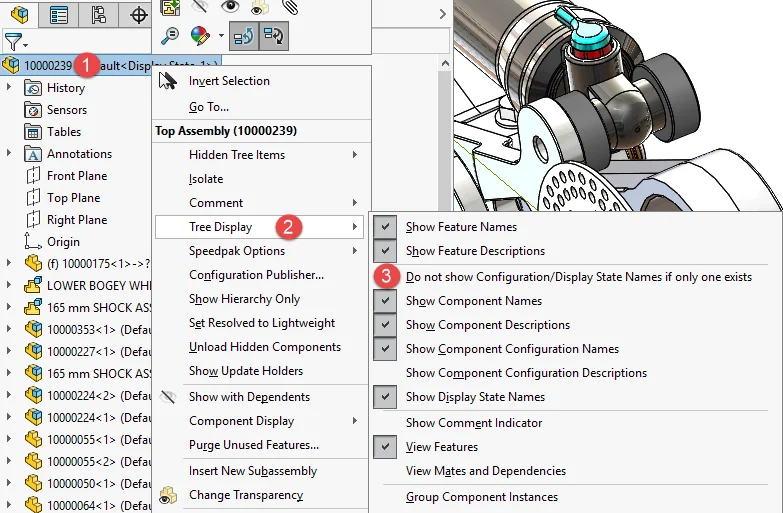Viewport: 783px width, 513px height.
Task: Open the ConfigurationManager tab
Action: [98, 14]
